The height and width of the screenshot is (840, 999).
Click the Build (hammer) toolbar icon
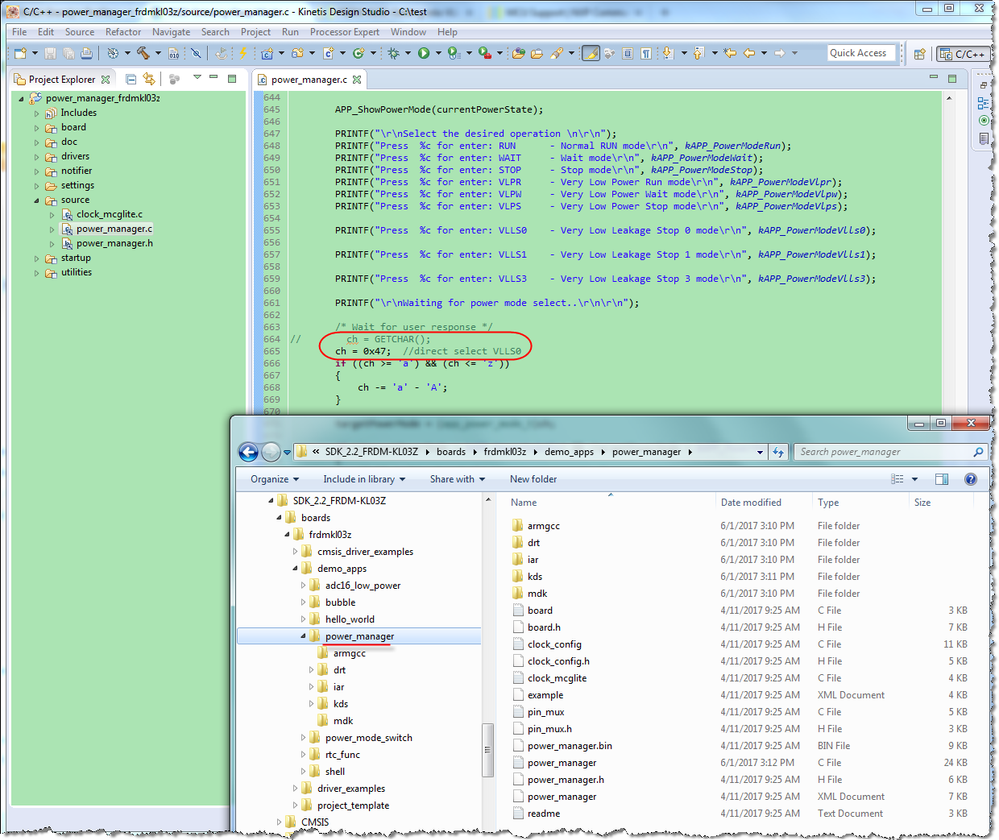click(x=141, y=55)
